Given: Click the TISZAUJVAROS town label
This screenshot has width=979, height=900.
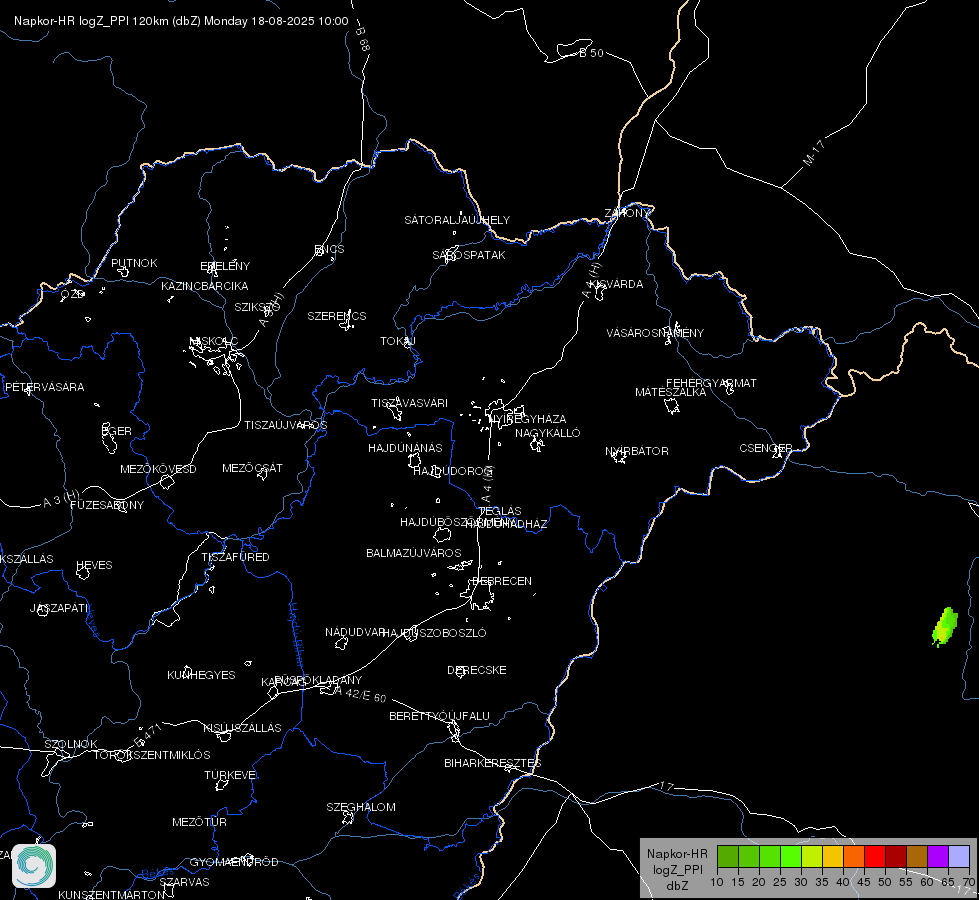Looking at the screenshot, I should pos(285,425).
